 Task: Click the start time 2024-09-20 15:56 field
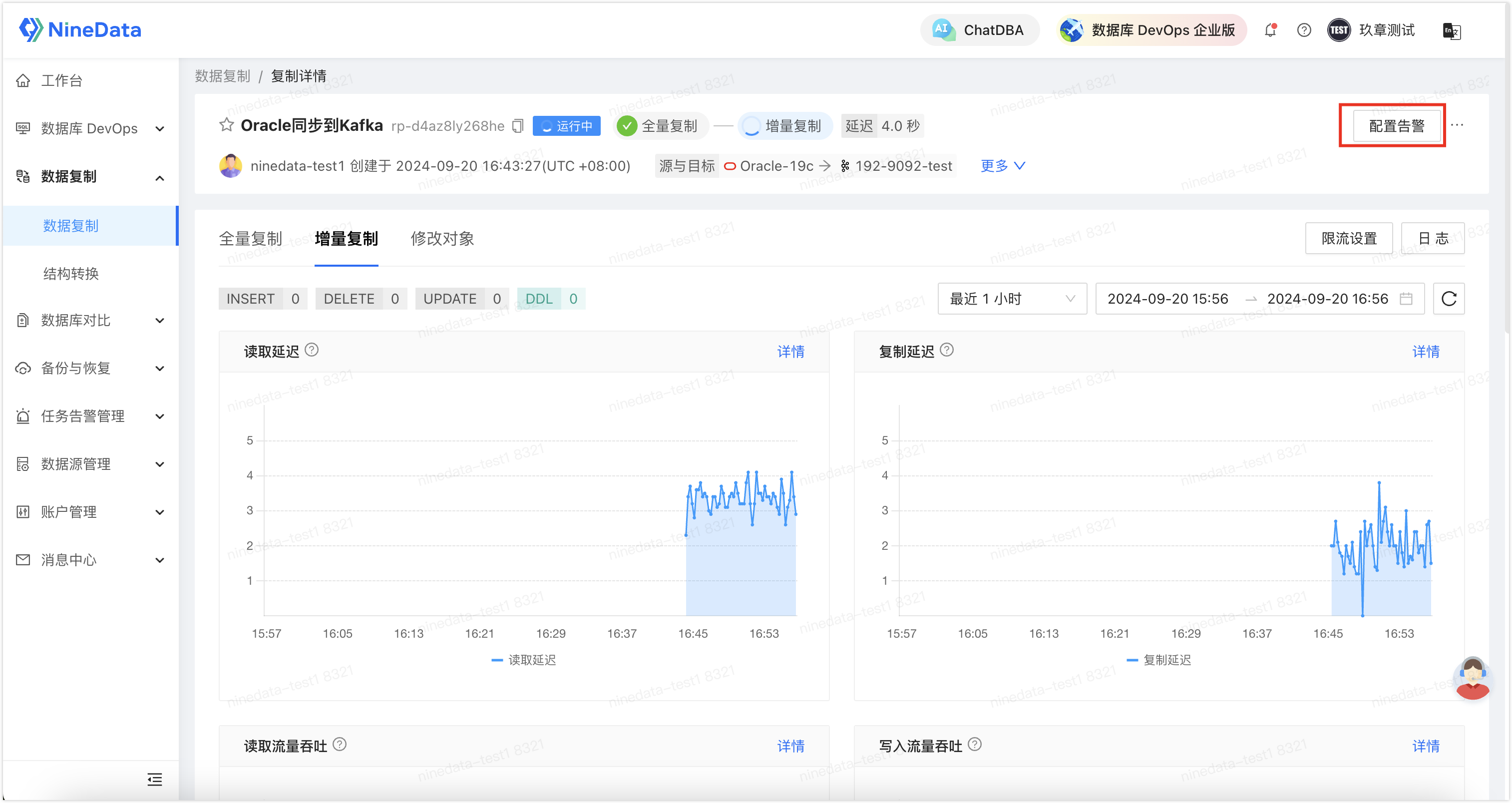click(1167, 299)
